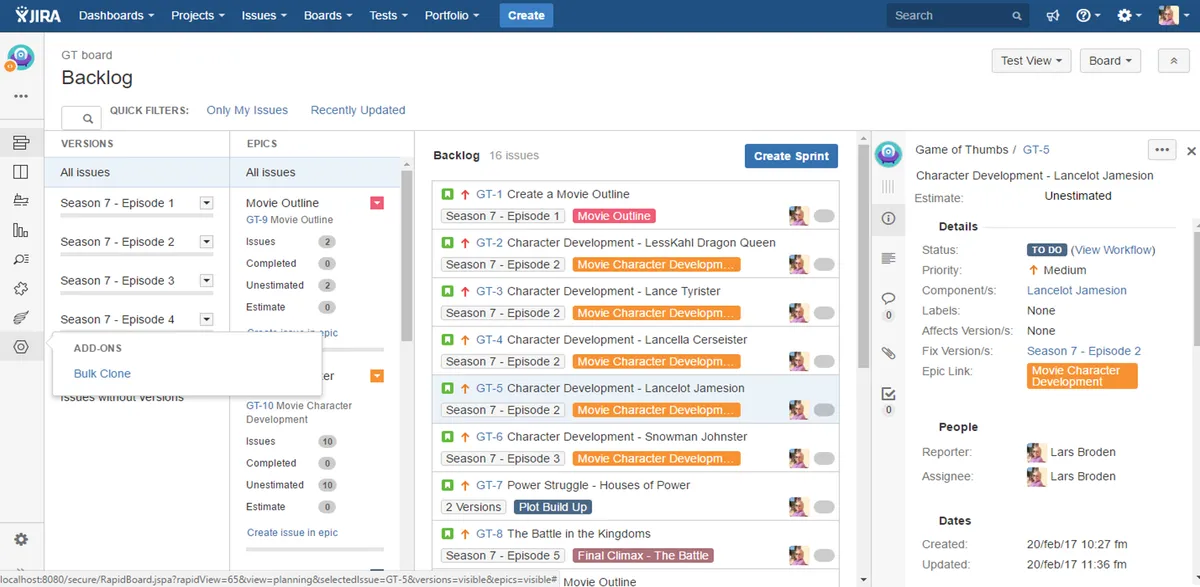Expand Season 7 - Episode 1 version dropdown
This screenshot has height=587, width=1200.
(206, 203)
